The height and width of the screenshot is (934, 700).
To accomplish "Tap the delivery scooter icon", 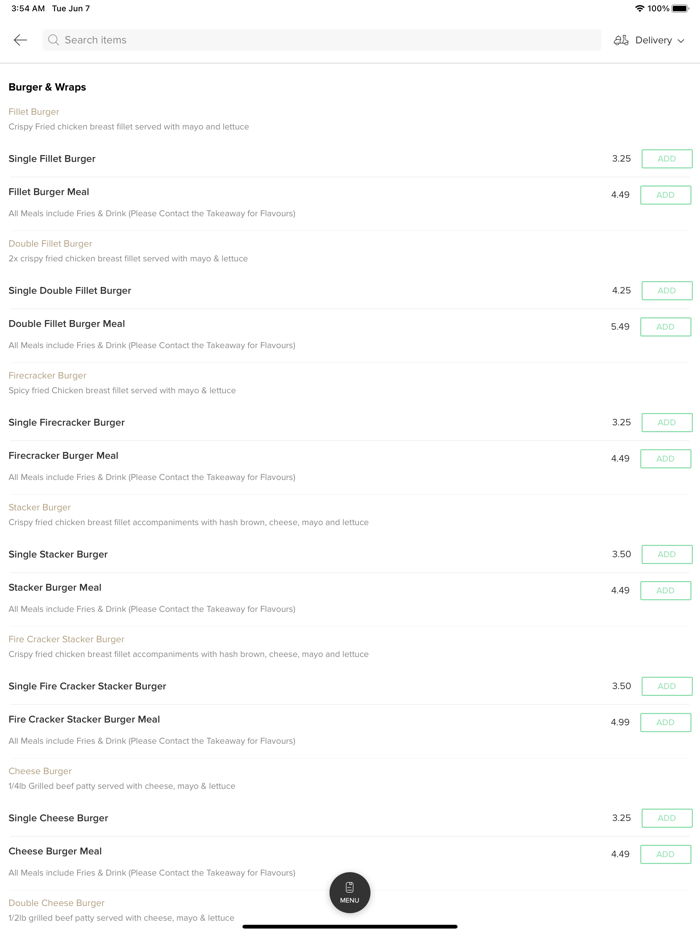I will pyautogui.click(x=621, y=40).
